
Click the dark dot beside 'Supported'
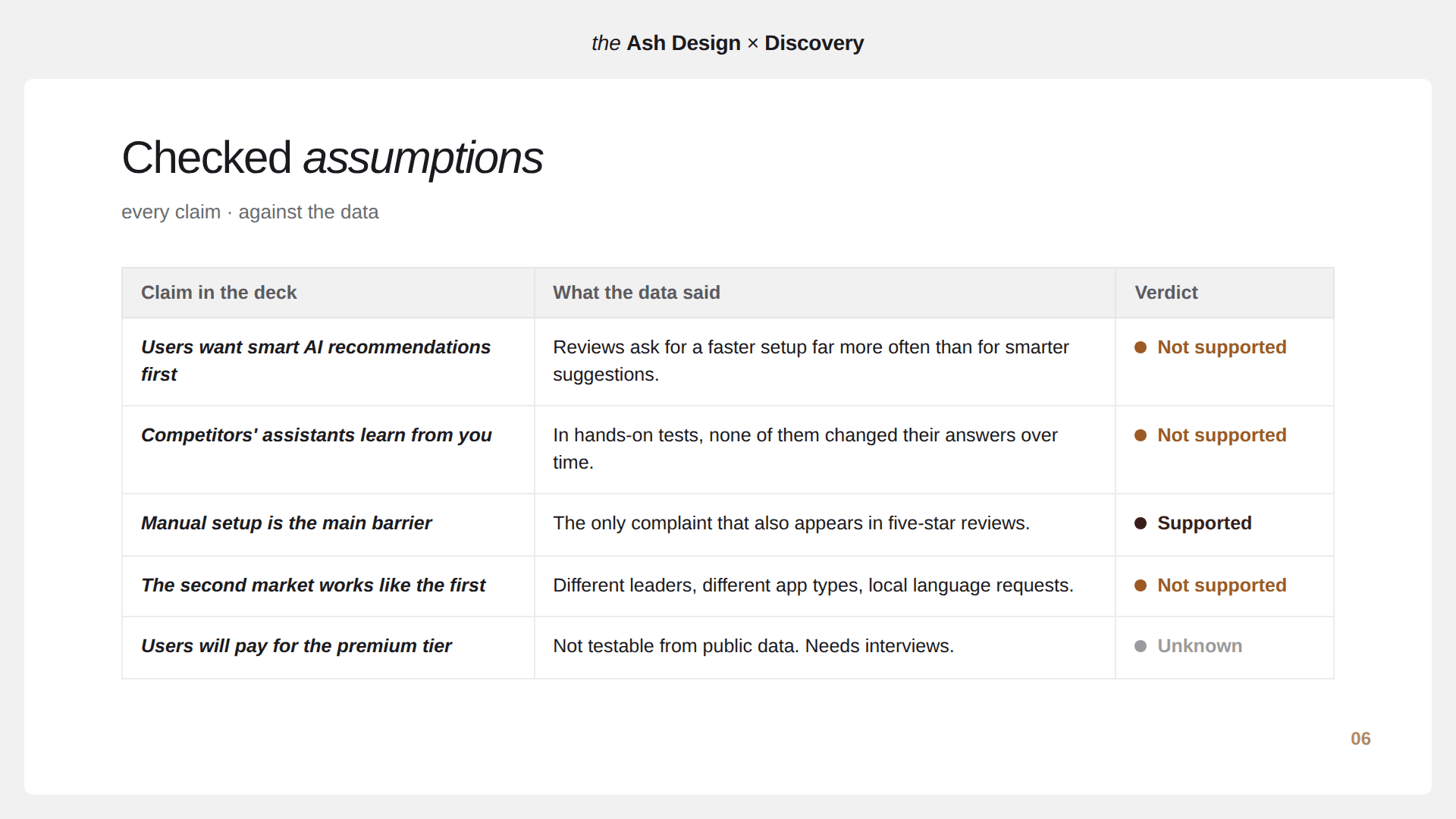pos(1141,523)
